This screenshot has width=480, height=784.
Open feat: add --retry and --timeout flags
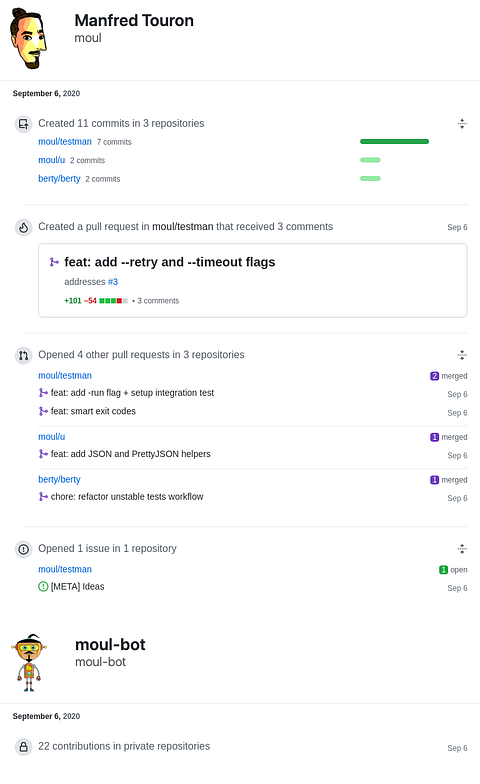[x=170, y=262]
